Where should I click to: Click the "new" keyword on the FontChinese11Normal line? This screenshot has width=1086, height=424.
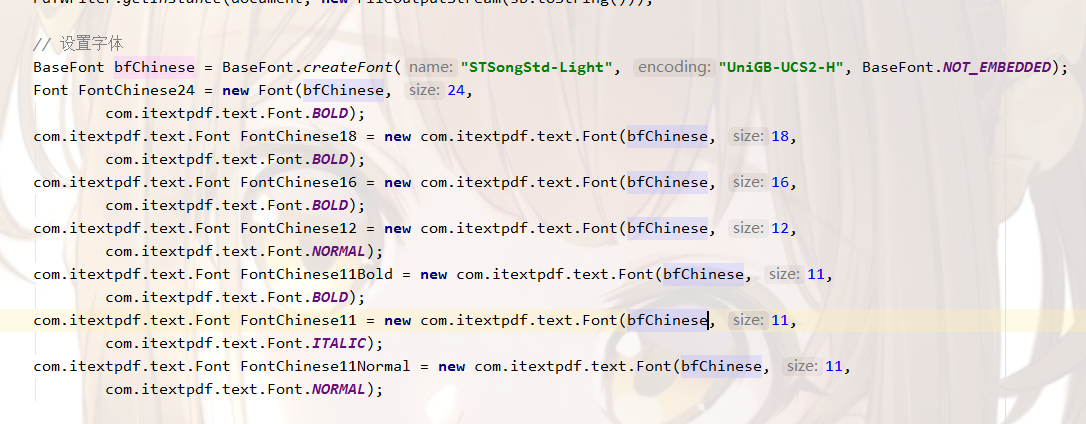452,366
